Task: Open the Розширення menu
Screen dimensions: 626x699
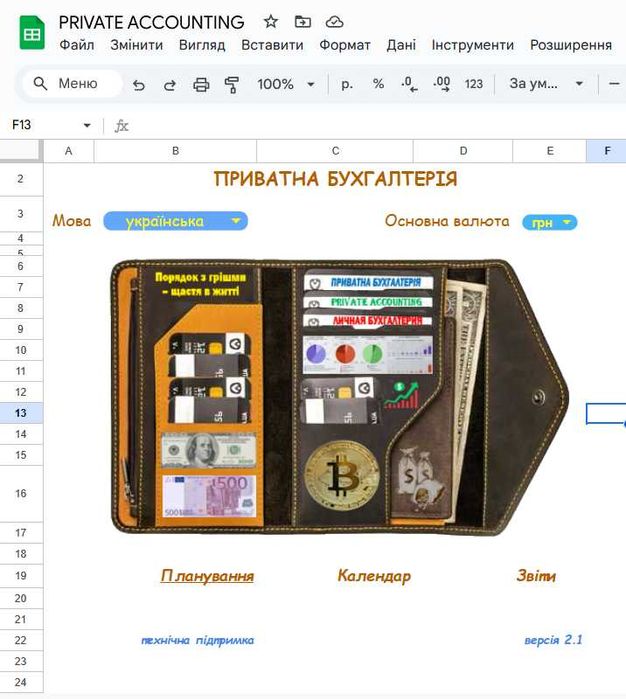Action: (571, 45)
